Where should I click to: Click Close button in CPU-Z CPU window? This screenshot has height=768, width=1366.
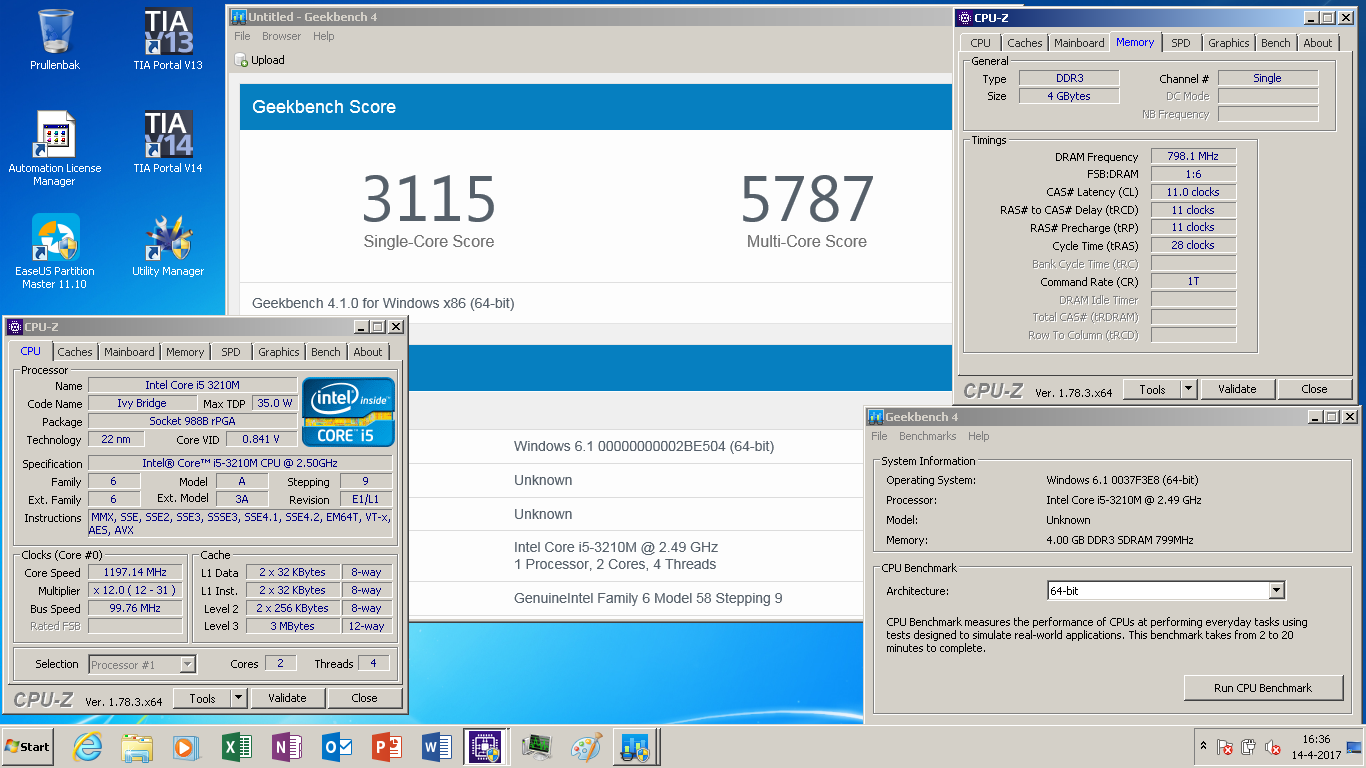pyautogui.click(x=365, y=698)
